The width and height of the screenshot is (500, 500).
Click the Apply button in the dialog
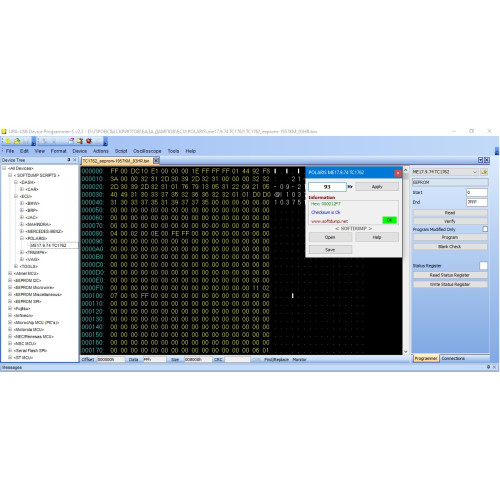click(x=377, y=187)
